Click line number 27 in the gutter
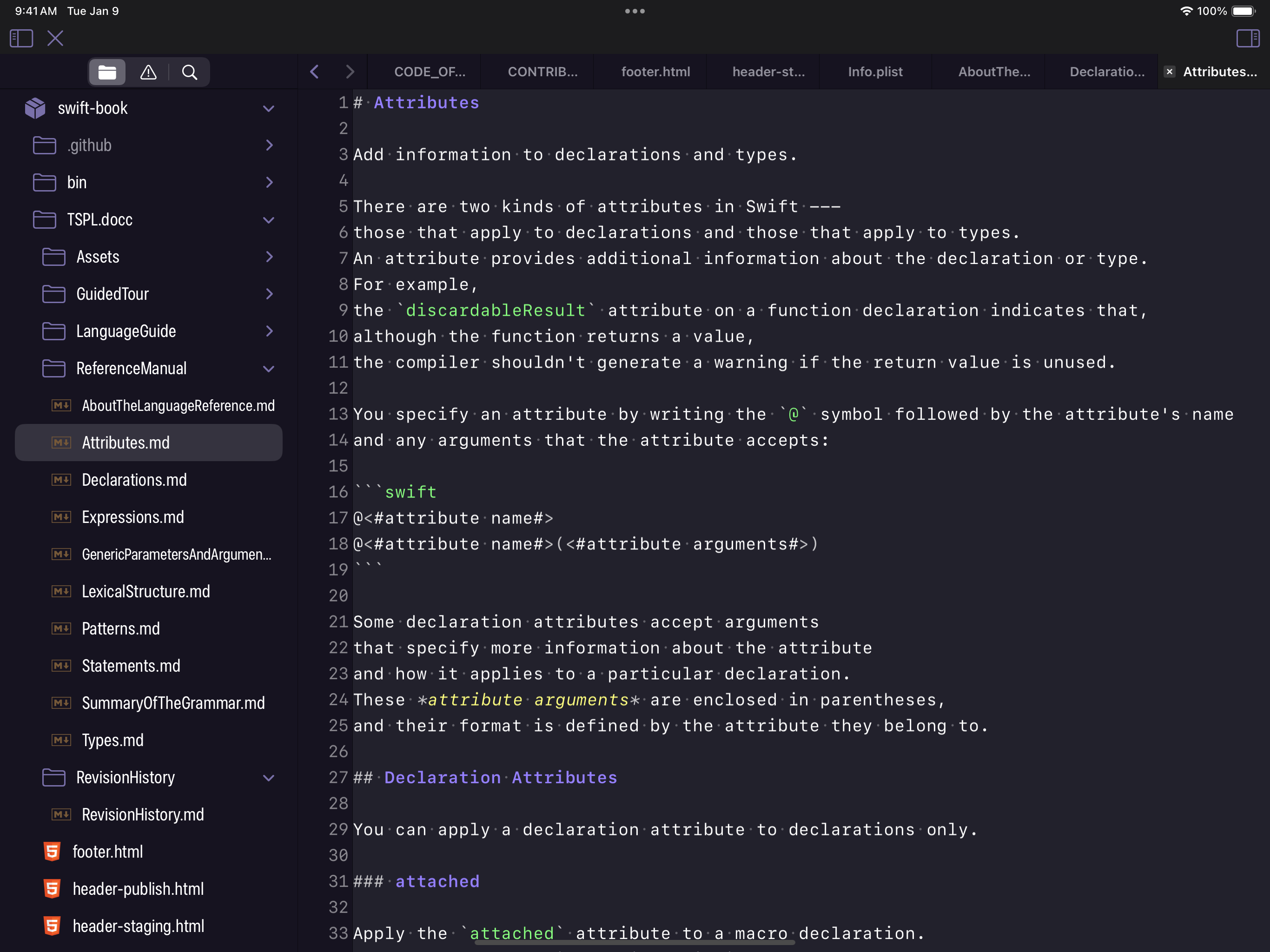Screen dimensions: 1270x952 338,777
